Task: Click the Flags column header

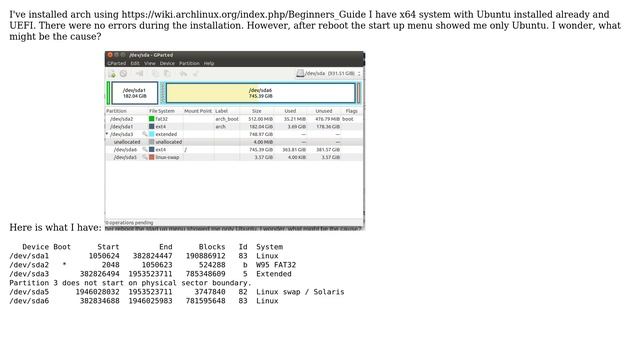Action: pos(351,111)
